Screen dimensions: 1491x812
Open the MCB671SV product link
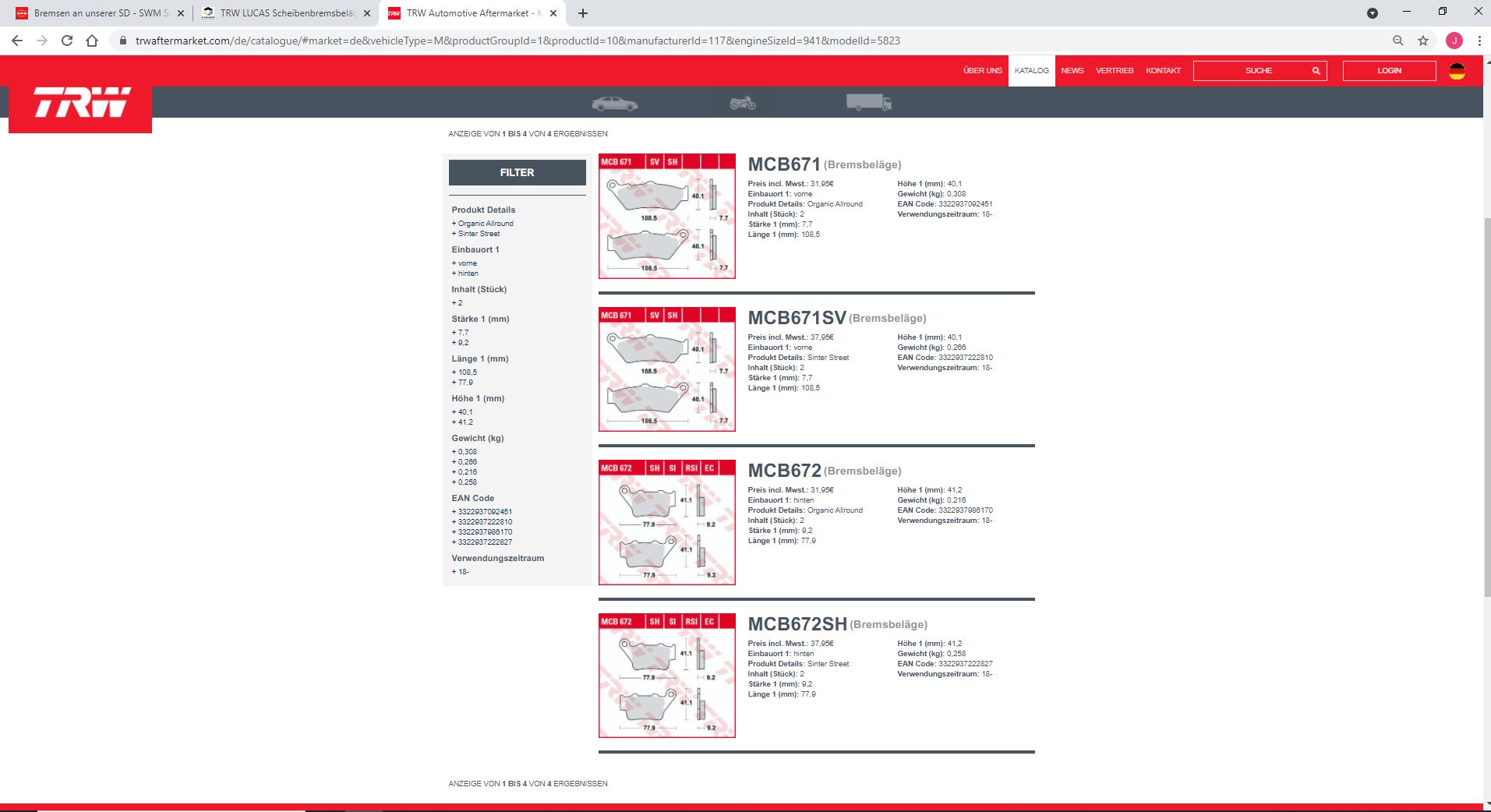point(797,318)
